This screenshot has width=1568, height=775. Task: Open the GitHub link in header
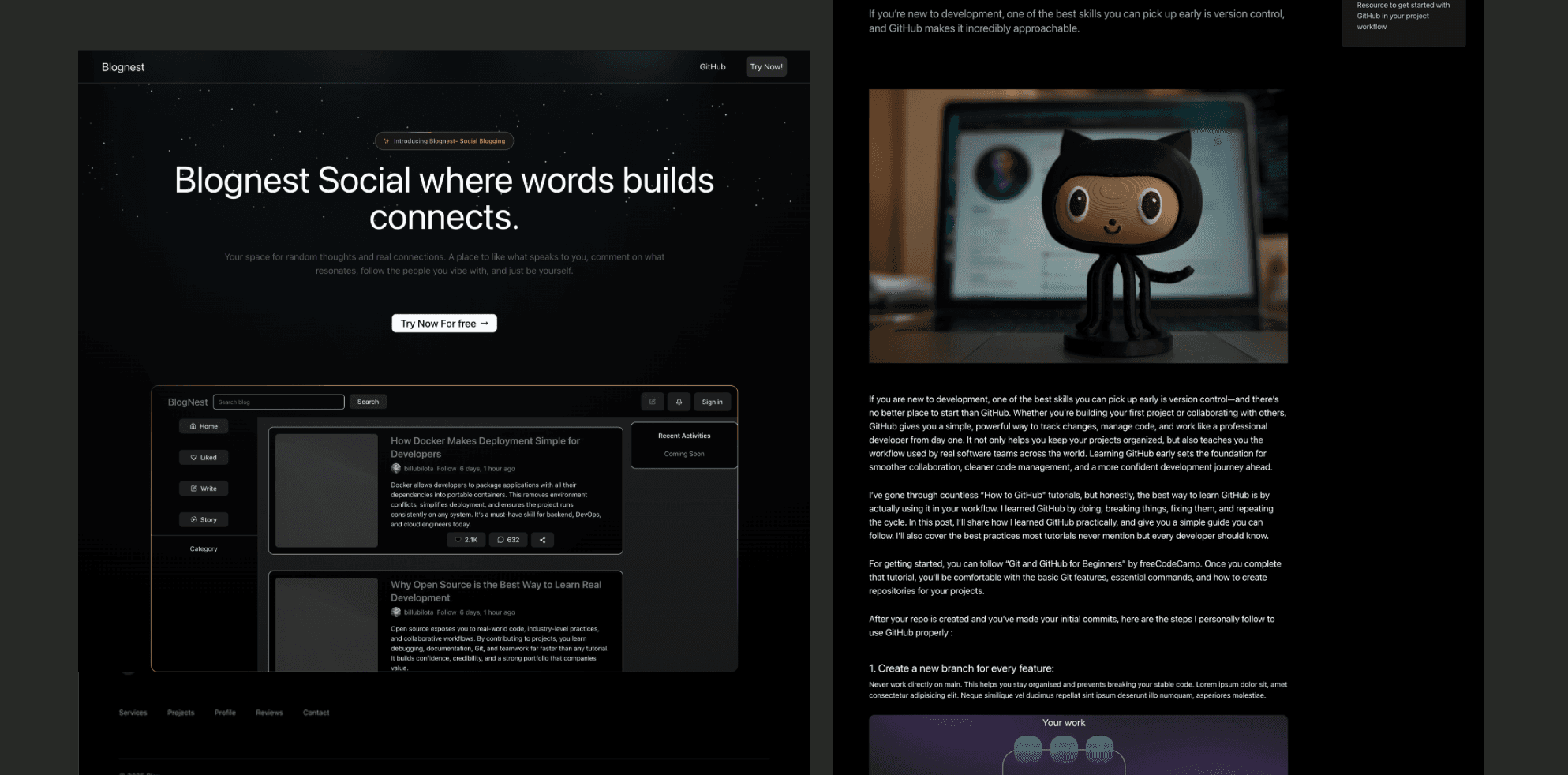(x=712, y=67)
